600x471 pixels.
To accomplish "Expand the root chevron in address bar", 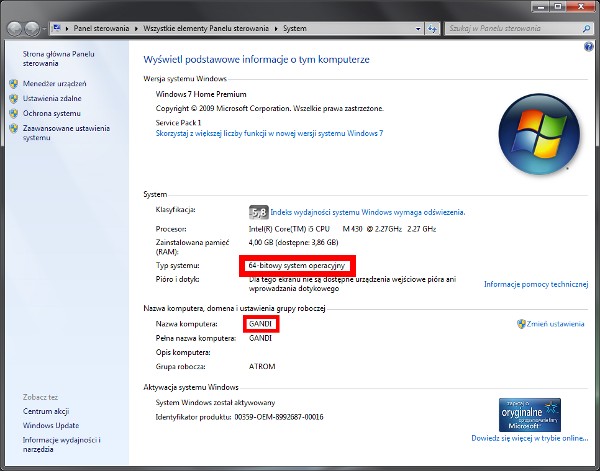I will click(x=67, y=29).
